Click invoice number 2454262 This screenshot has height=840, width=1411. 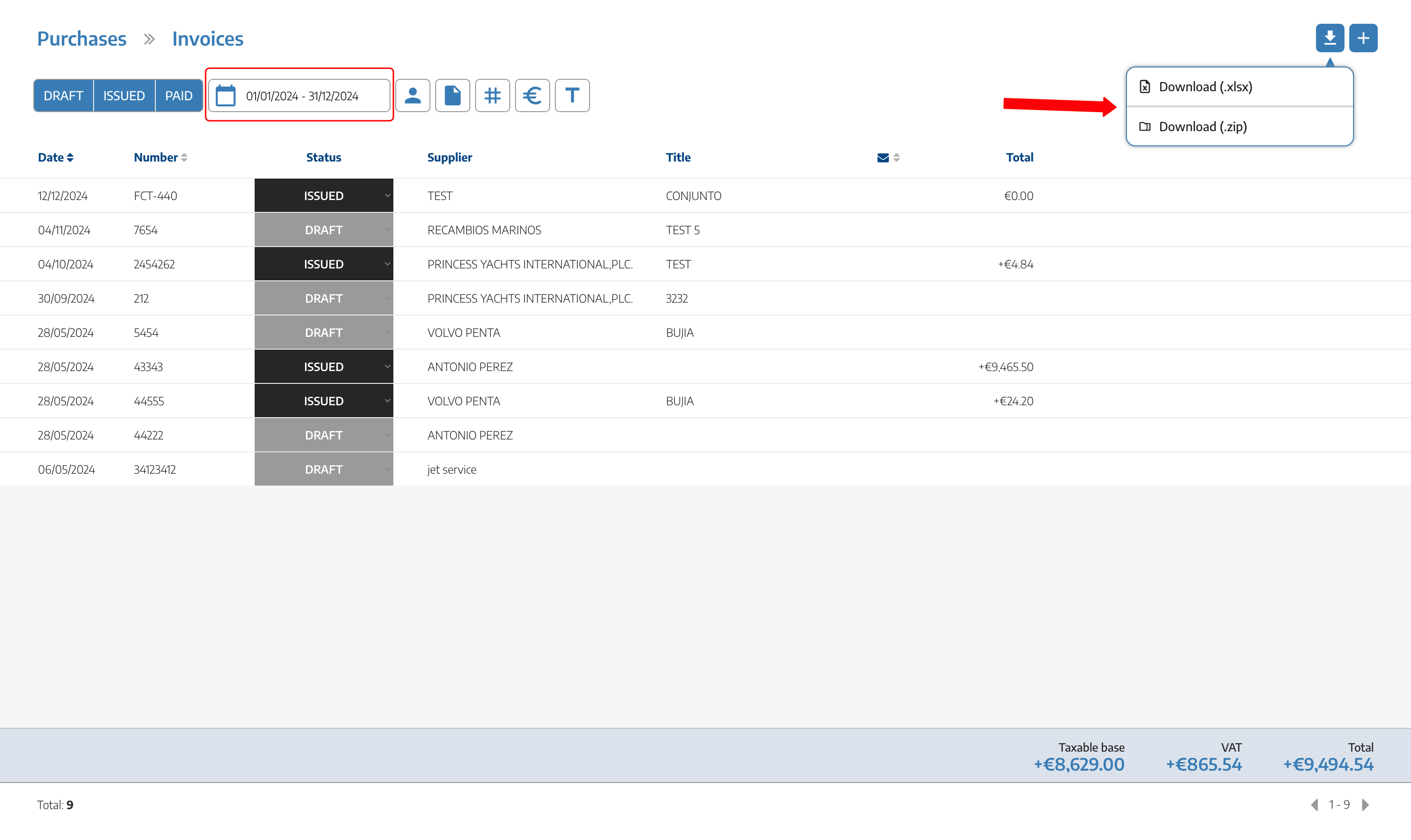point(154,264)
